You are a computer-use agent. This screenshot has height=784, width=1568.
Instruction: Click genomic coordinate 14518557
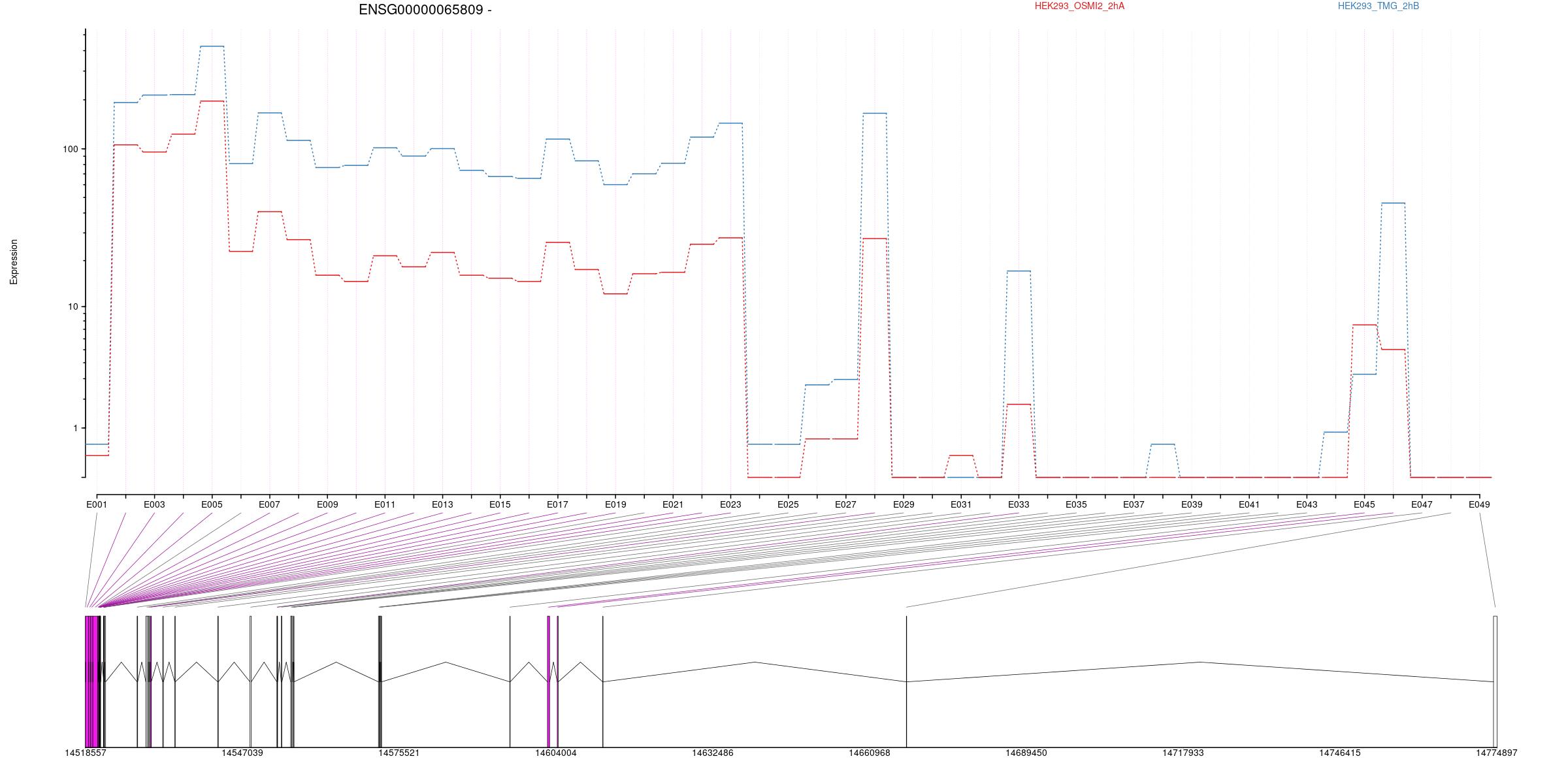point(86,753)
